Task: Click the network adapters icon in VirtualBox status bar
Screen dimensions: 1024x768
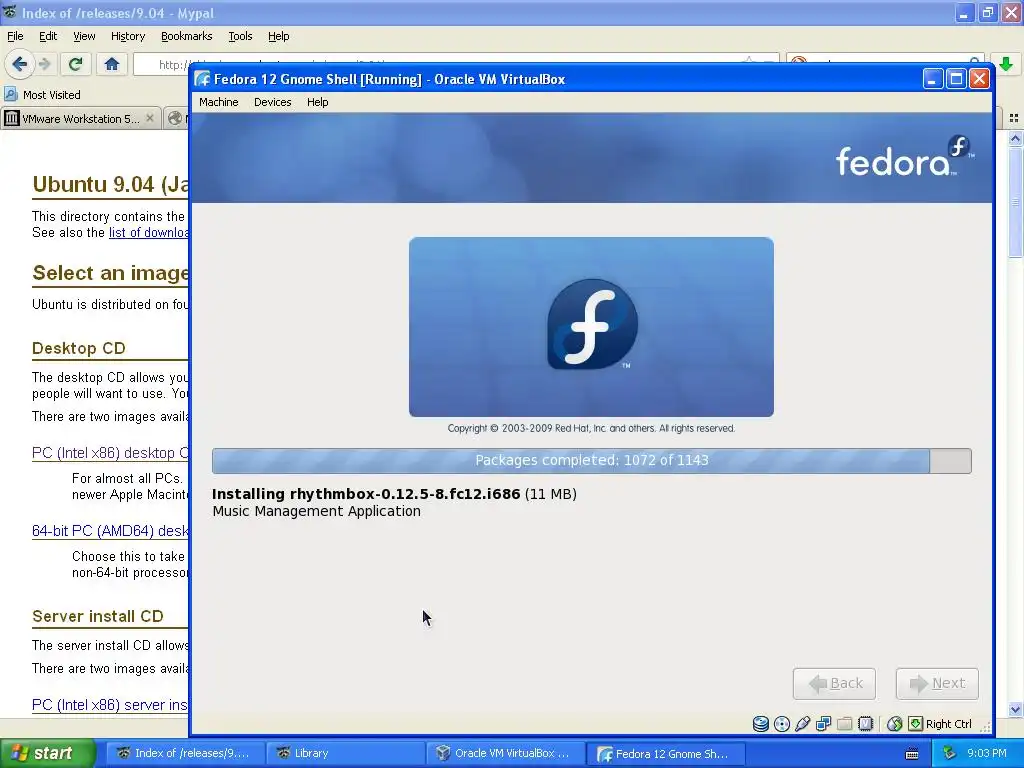Action: coord(824,724)
